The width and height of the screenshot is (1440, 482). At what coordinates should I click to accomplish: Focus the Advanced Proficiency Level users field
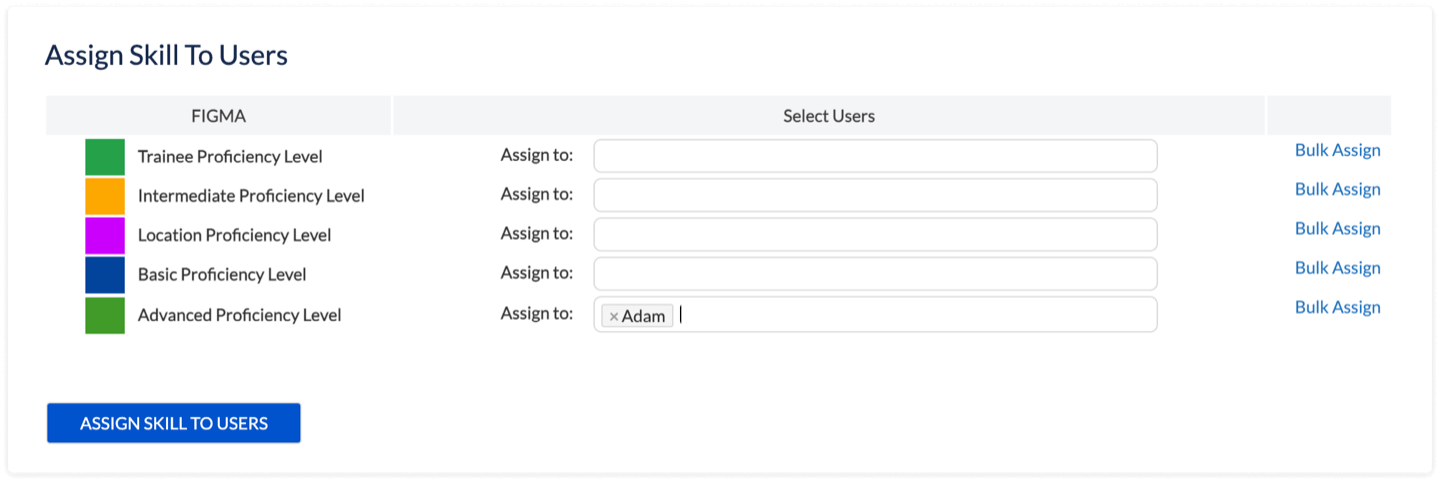pos(915,314)
